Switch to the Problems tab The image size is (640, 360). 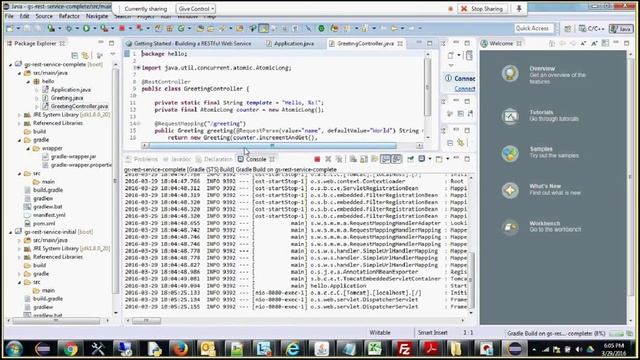click(142, 159)
